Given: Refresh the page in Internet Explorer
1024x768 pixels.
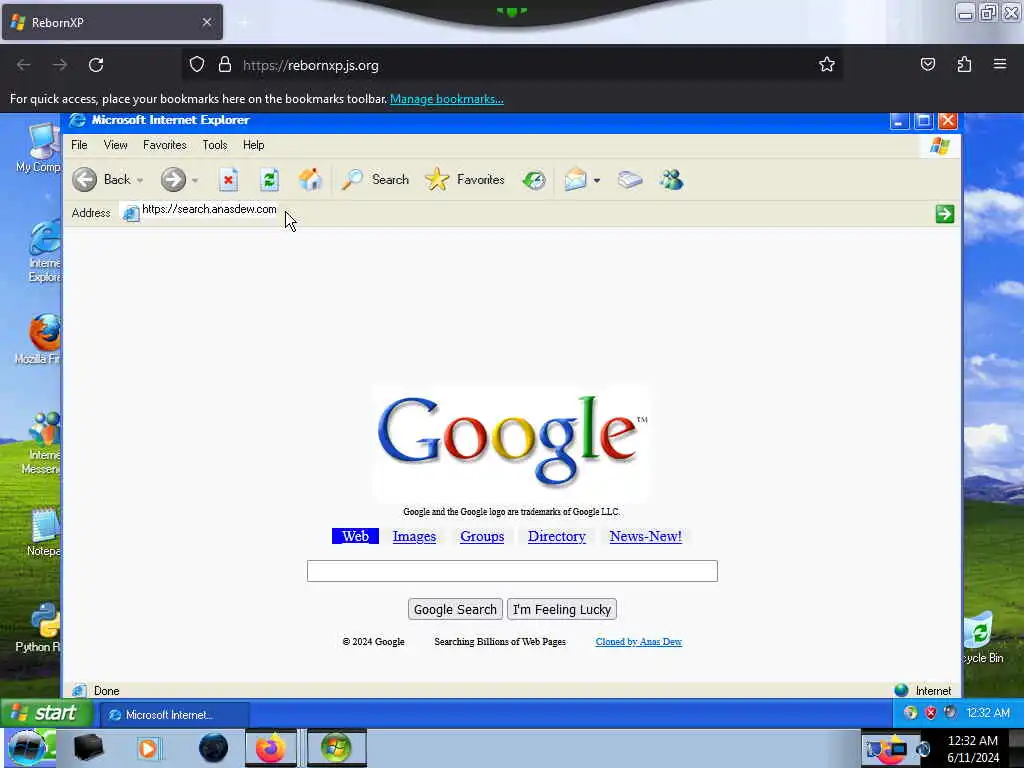Looking at the screenshot, I should pyautogui.click(x=269, y=180).
